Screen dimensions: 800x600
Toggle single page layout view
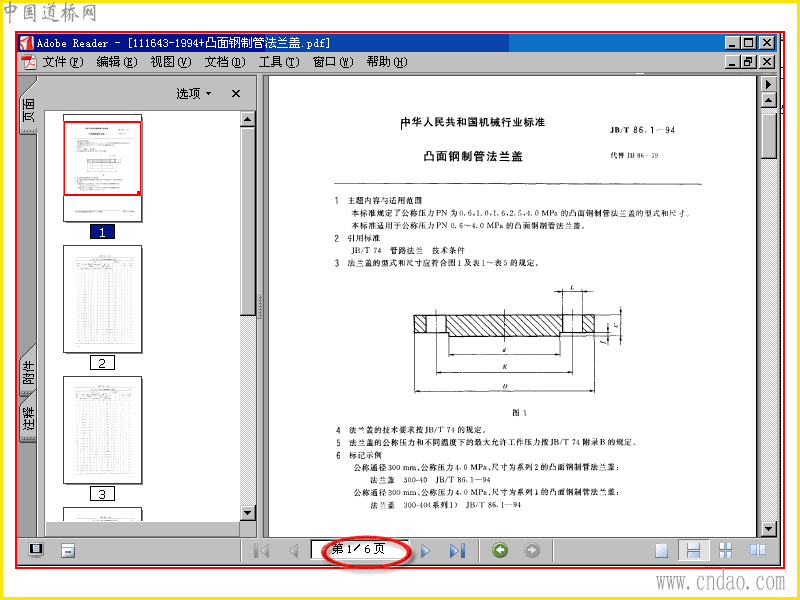(661, 550)
